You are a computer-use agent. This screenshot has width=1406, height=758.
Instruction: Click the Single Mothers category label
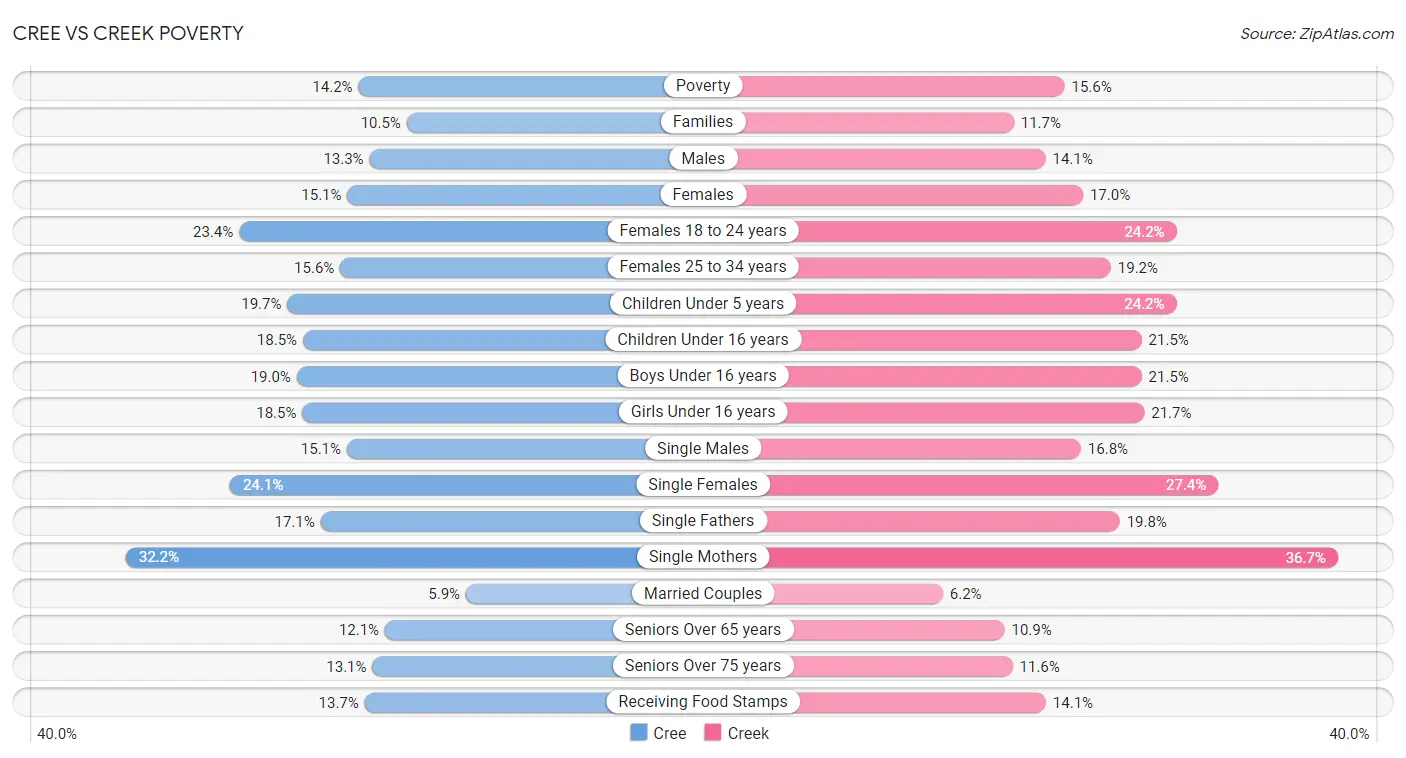tap(703, 557)
